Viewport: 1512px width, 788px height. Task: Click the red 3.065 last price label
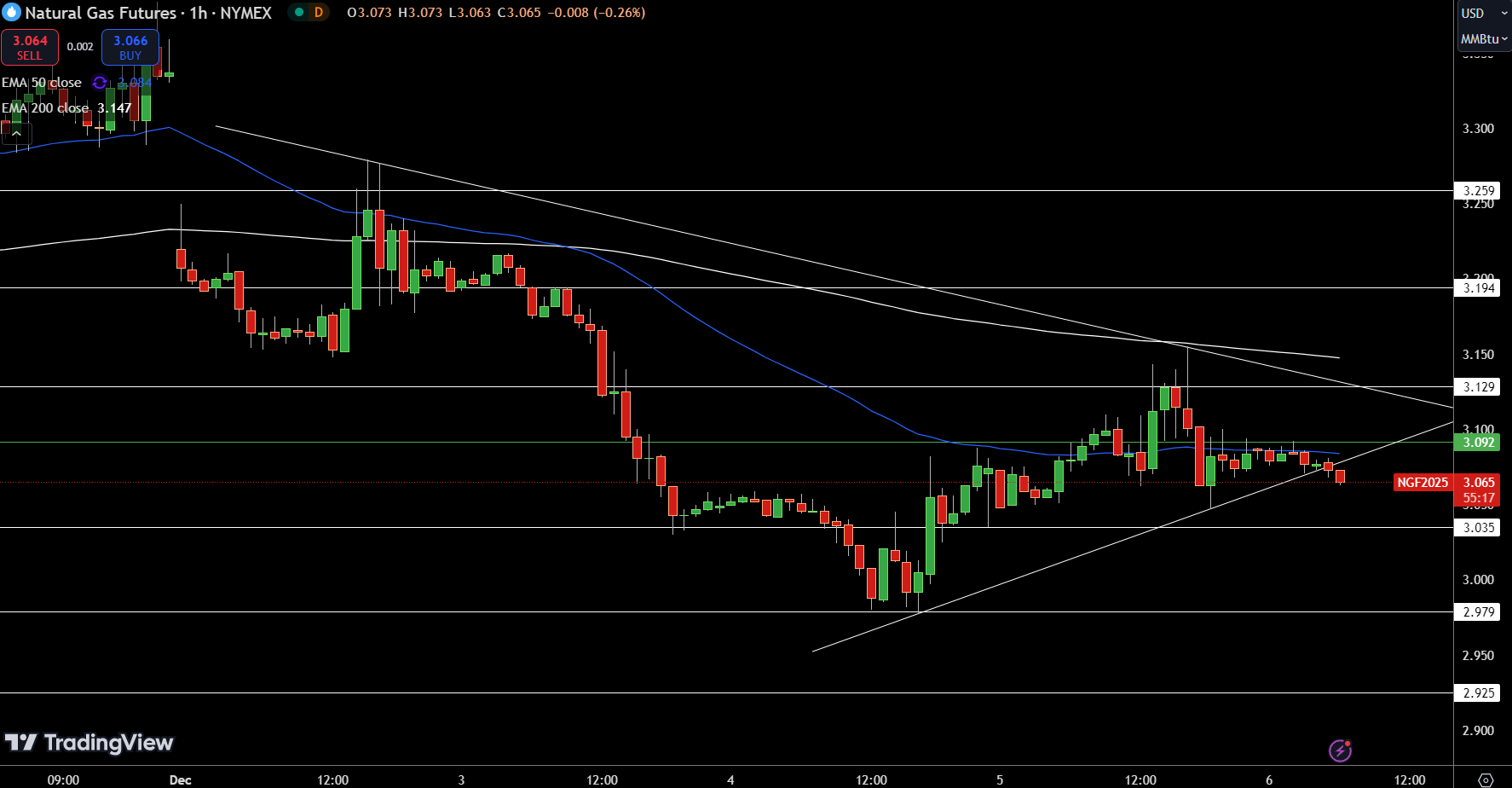click(x=1478, y=483)
